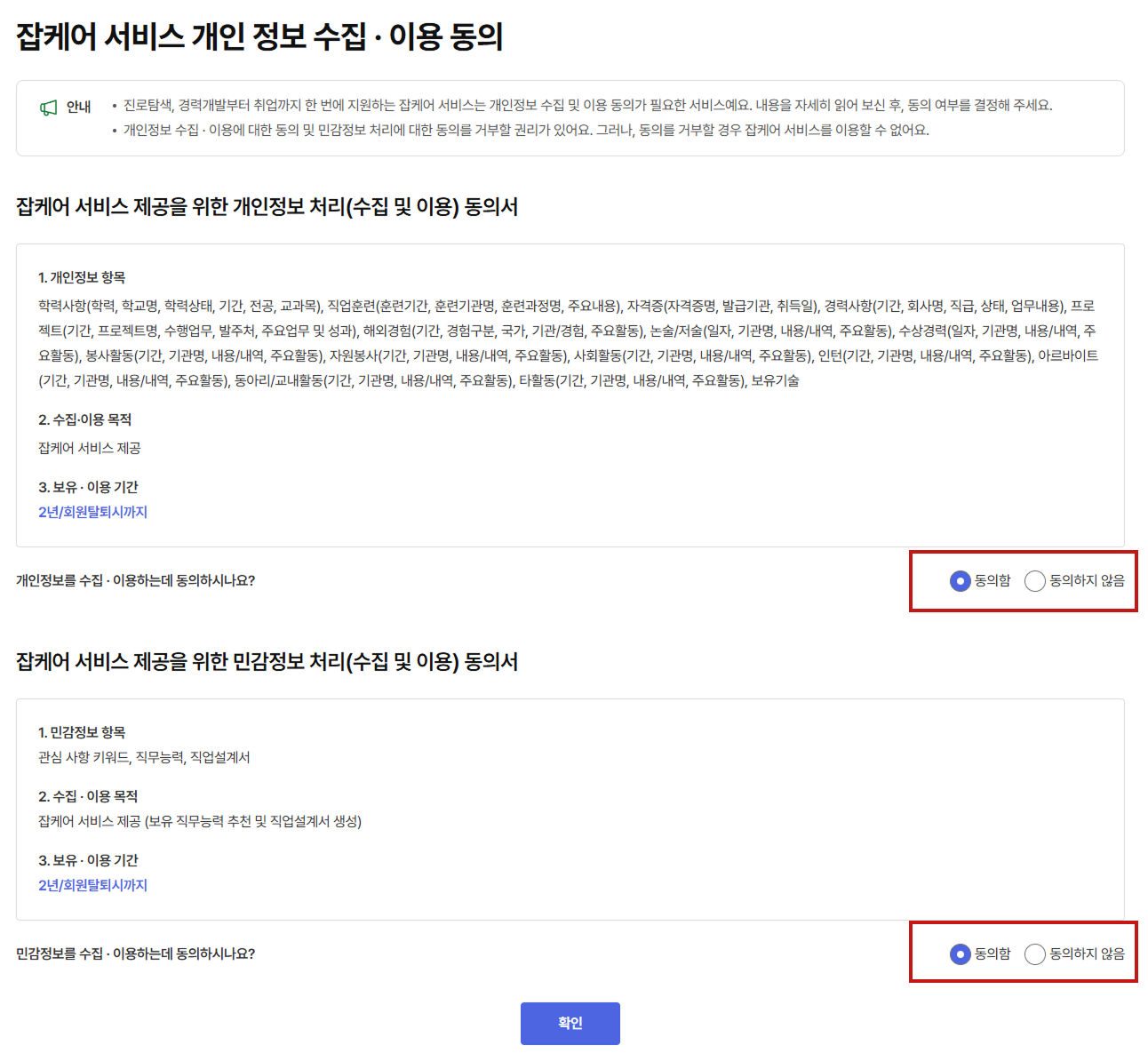Click the 안내 label in the notice box
The image size is (1148, 1061).
(79, 107)
